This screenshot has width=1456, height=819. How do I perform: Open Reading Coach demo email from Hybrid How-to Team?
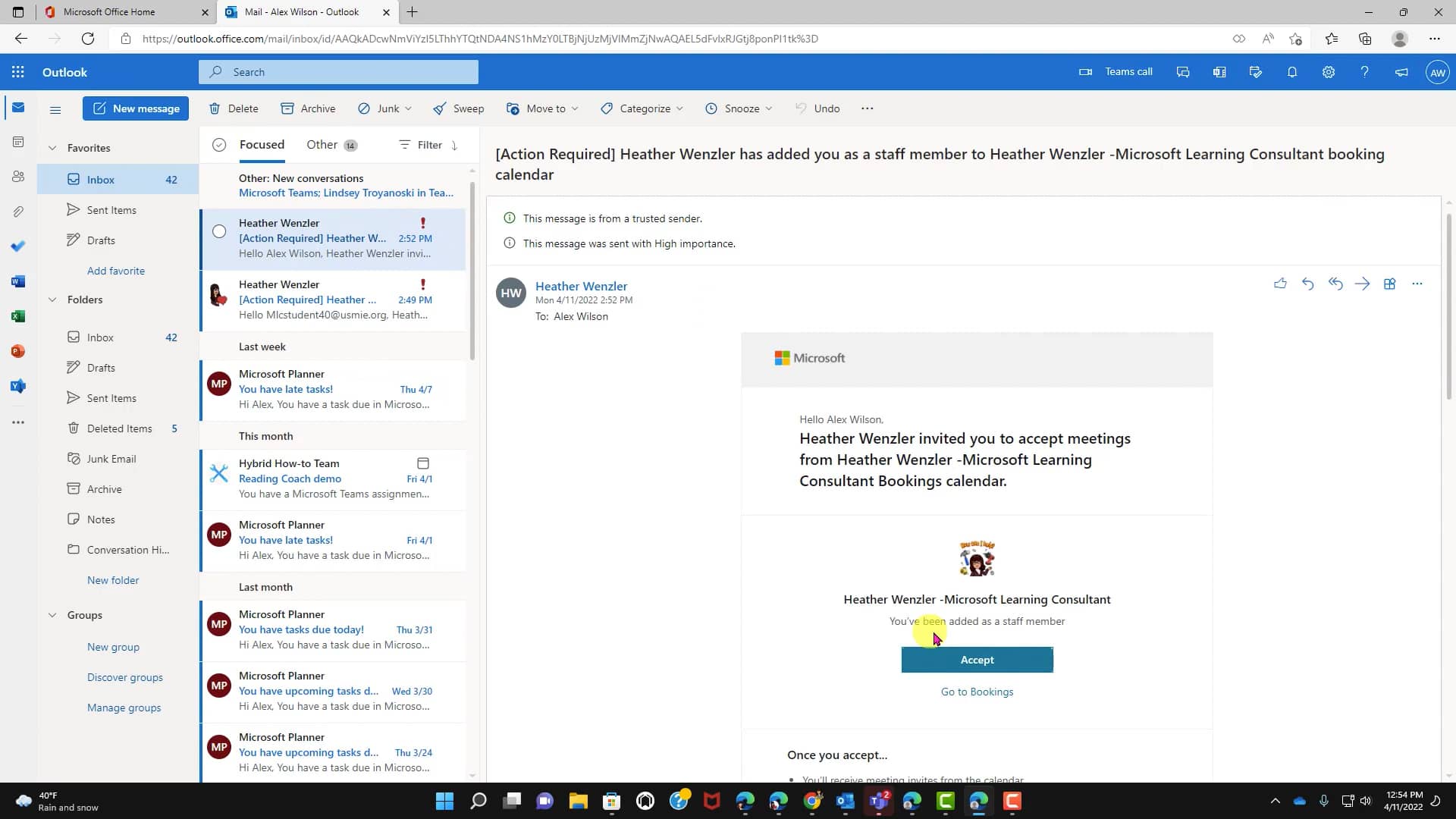(333, 479)
